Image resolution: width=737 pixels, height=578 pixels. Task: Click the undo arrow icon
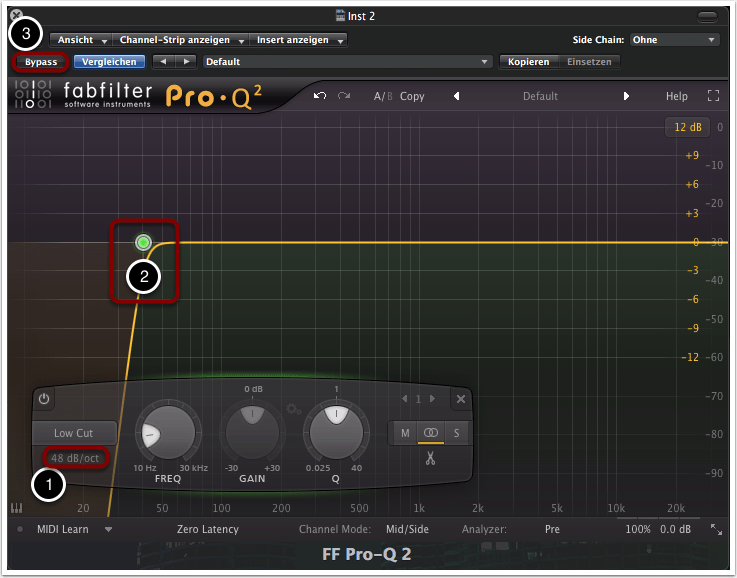point(320,96)
